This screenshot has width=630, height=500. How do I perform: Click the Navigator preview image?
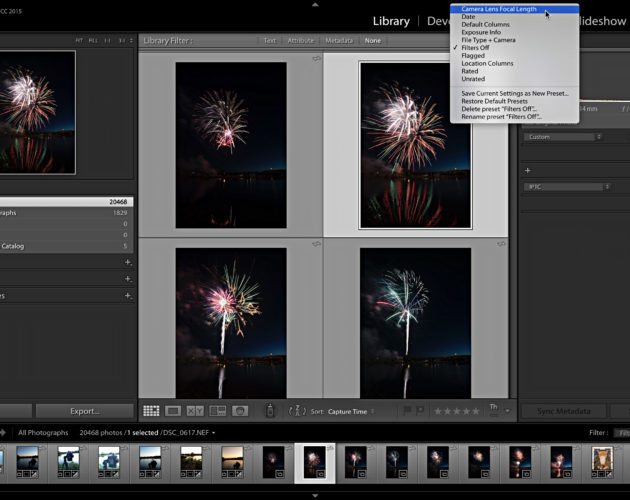coord(37,112)
